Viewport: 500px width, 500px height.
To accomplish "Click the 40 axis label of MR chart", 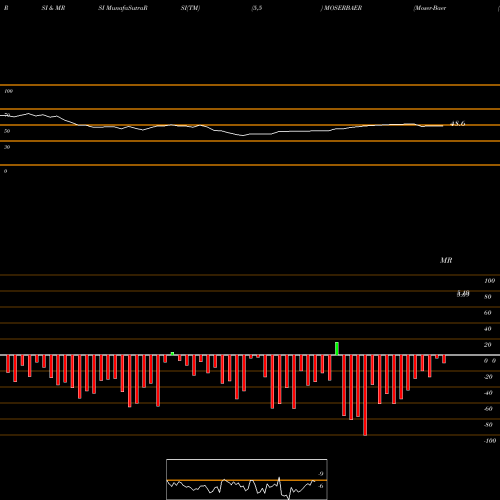I will pyautogui.click(x=488, y=329).
